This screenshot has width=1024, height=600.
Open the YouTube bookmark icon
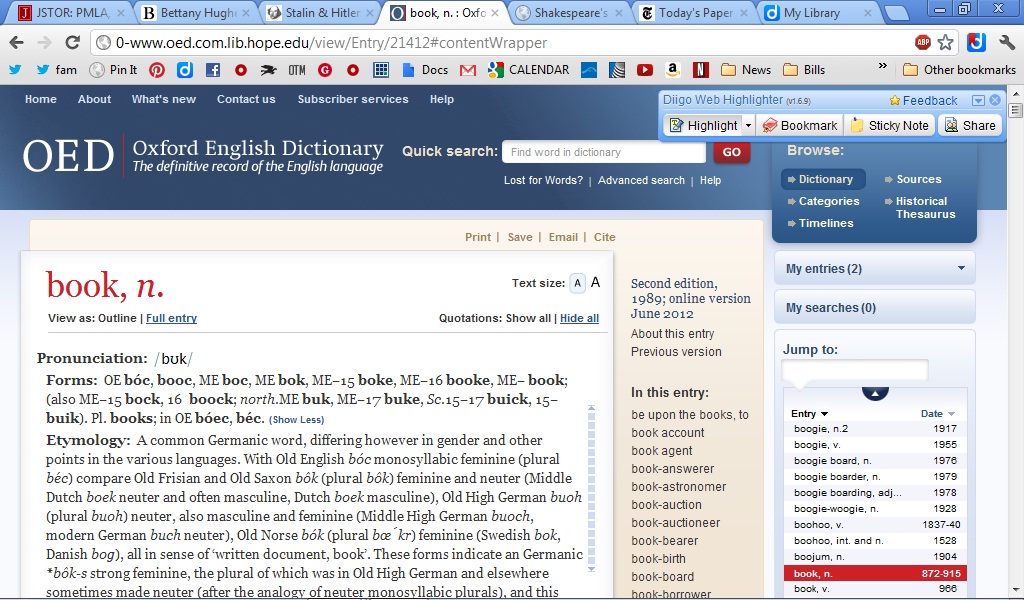click(645, 70)
